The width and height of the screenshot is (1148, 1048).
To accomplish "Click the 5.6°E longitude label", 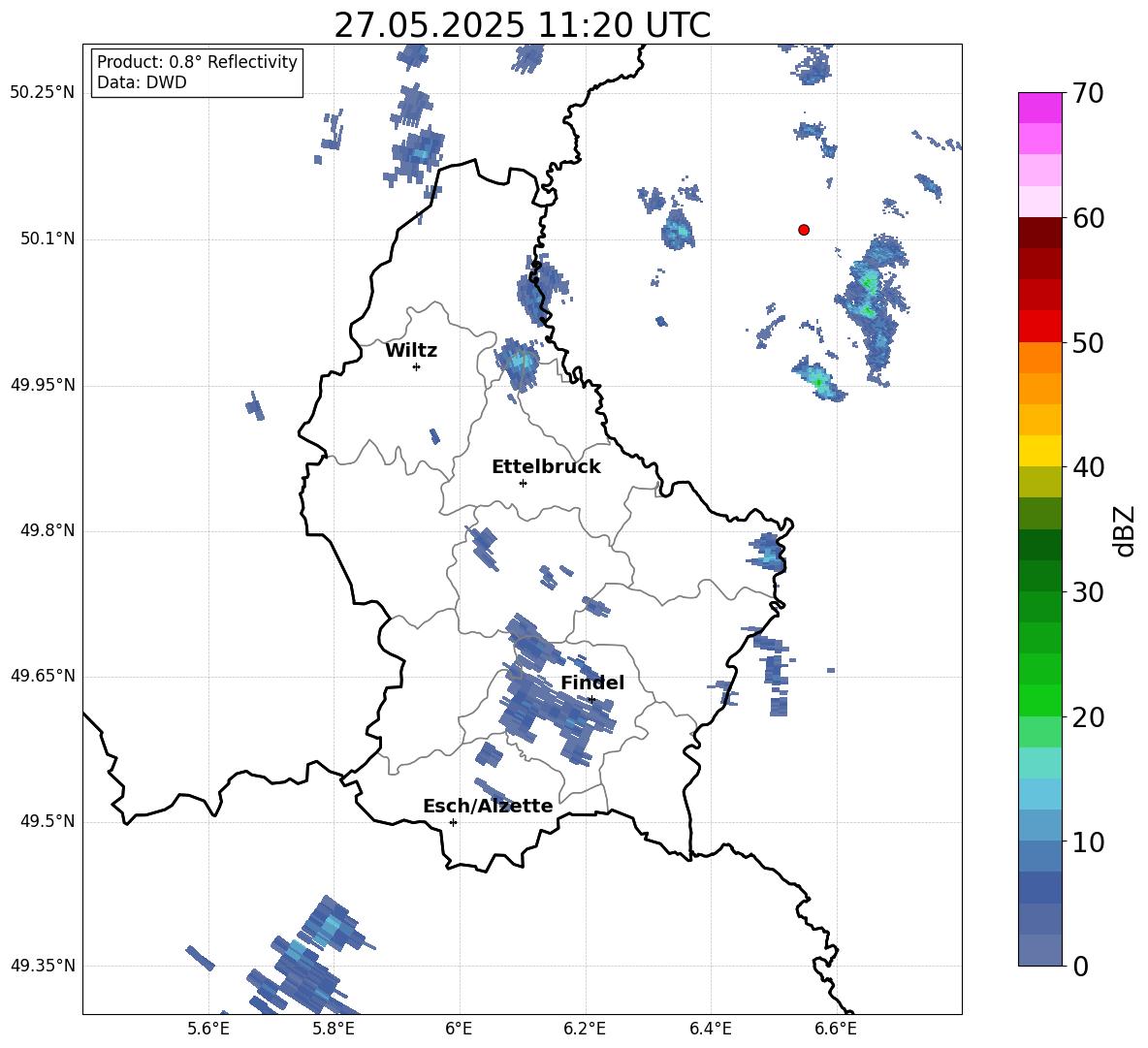I will click(x=208, y=1029).
